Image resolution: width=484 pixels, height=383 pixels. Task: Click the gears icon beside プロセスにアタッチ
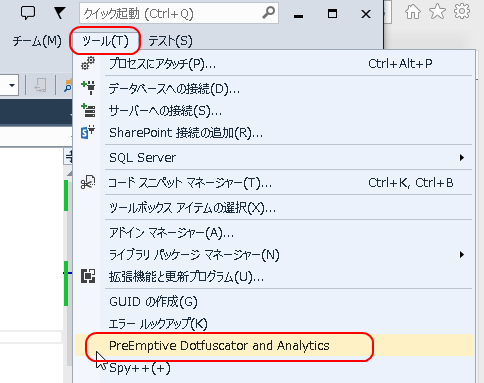coord(88,63)
